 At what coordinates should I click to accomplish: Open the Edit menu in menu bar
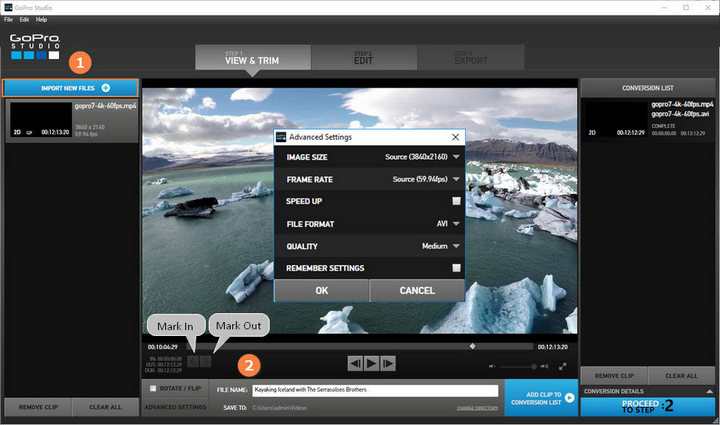click(x=25, y=19)
